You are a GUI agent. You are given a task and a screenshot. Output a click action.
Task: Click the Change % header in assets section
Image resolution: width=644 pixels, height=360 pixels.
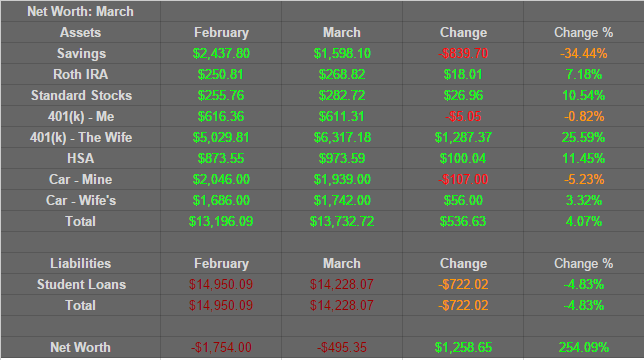[584, 32]
